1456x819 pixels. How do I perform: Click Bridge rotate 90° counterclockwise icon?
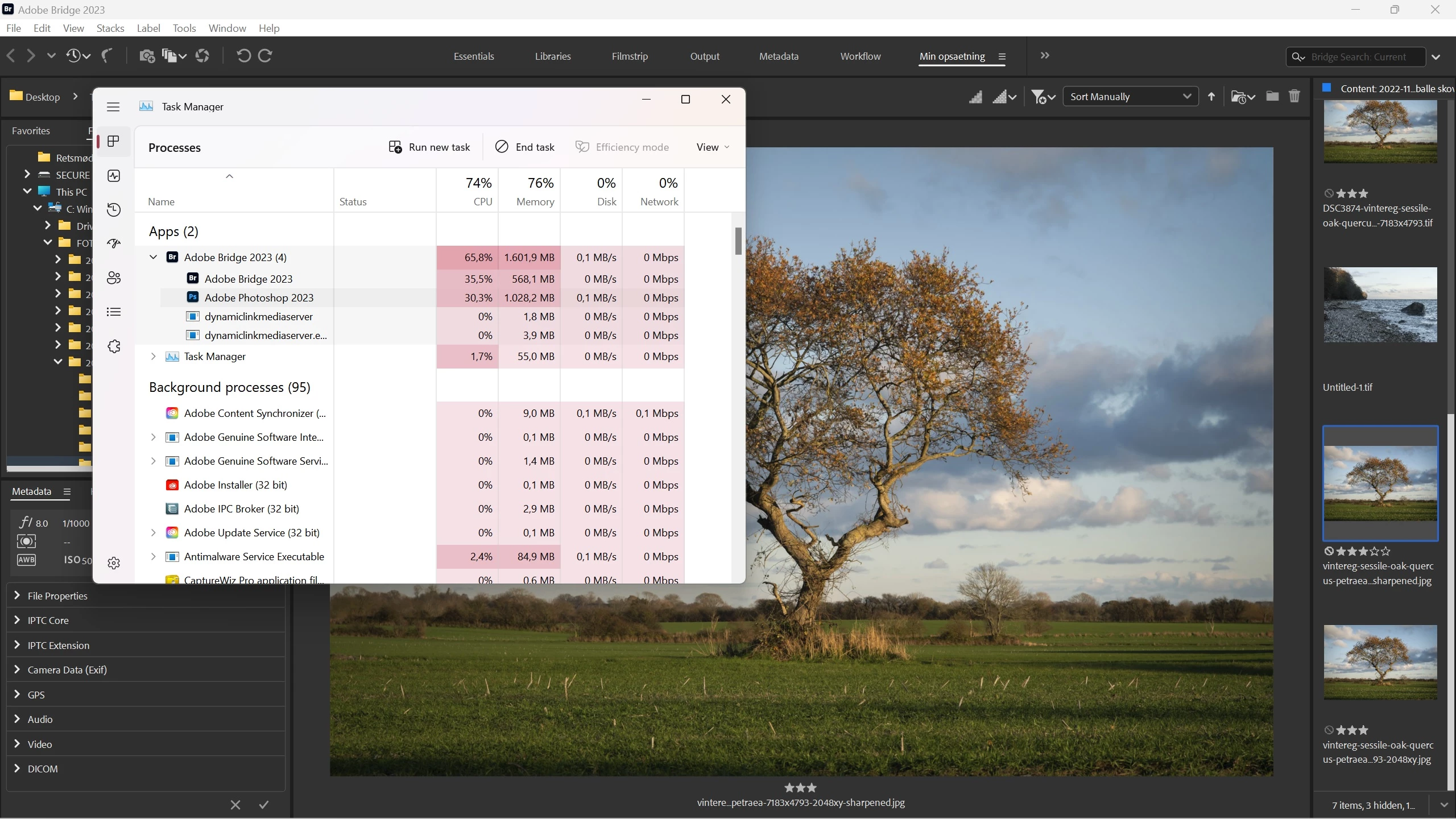(243, 56)
